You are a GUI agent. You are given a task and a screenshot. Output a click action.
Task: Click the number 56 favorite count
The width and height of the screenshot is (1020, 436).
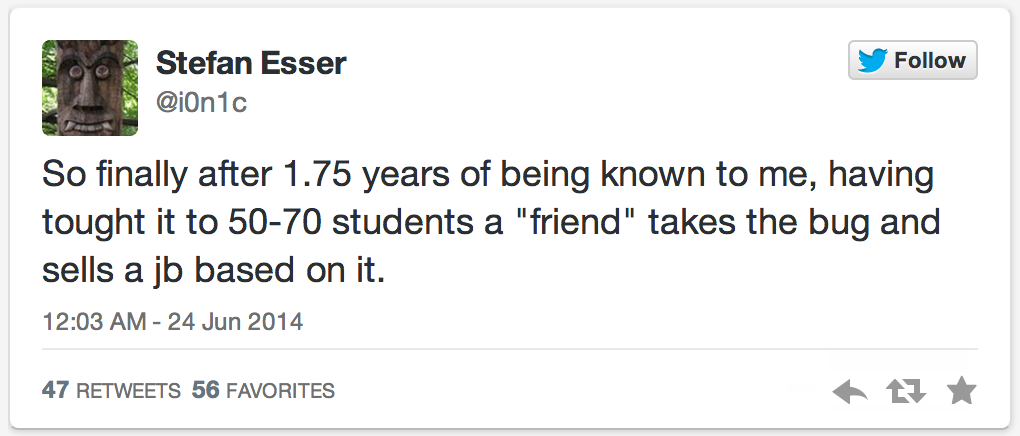click(x=205, y=390)
